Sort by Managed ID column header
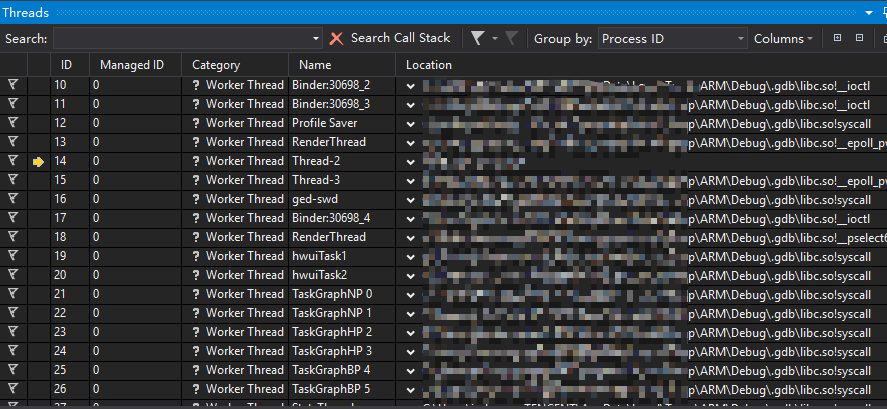 (135, 64)
